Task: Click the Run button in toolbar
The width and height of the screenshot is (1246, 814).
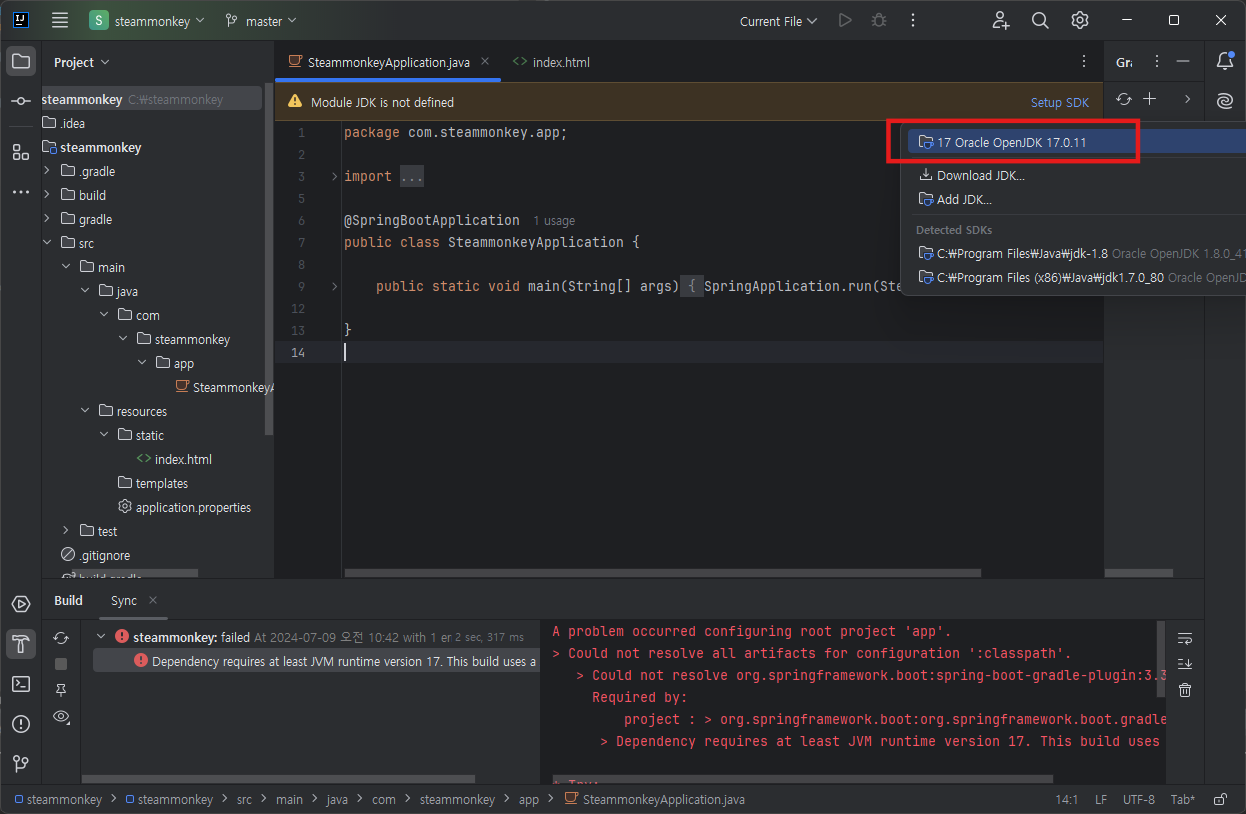Action: pyautogui.click(x=845, y=20)
